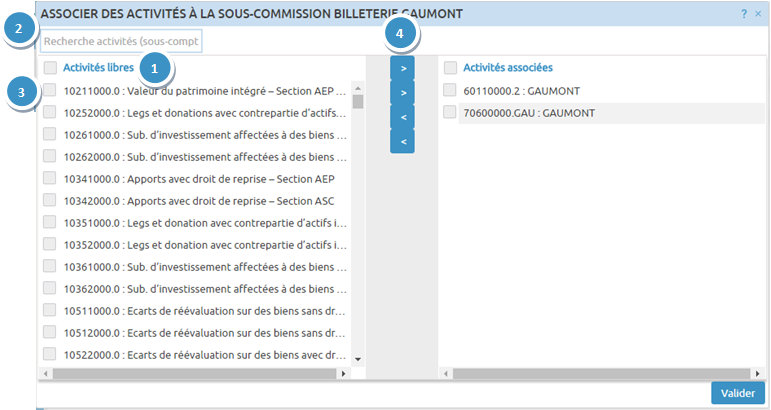Select row text '10362000.0 : Sub. d'investissement'
Viewport: 771px width, 410px height.
point(205,289)
